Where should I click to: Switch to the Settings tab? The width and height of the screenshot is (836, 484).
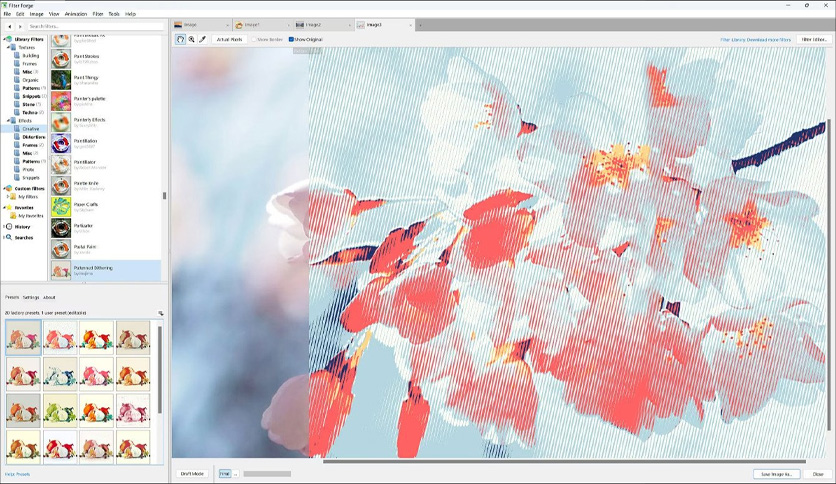31,297
